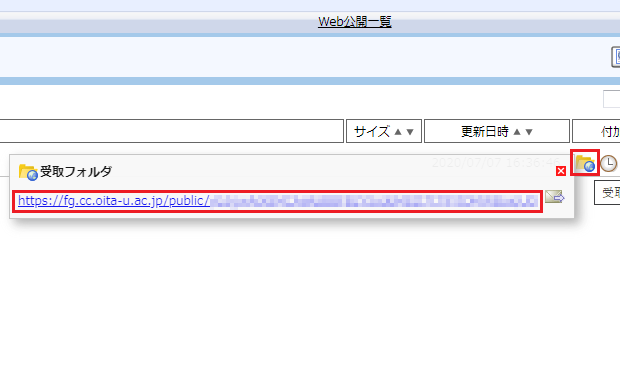Click the clock history icon
The width and height of the screenshot is (620, 380).
coord(609,163)
